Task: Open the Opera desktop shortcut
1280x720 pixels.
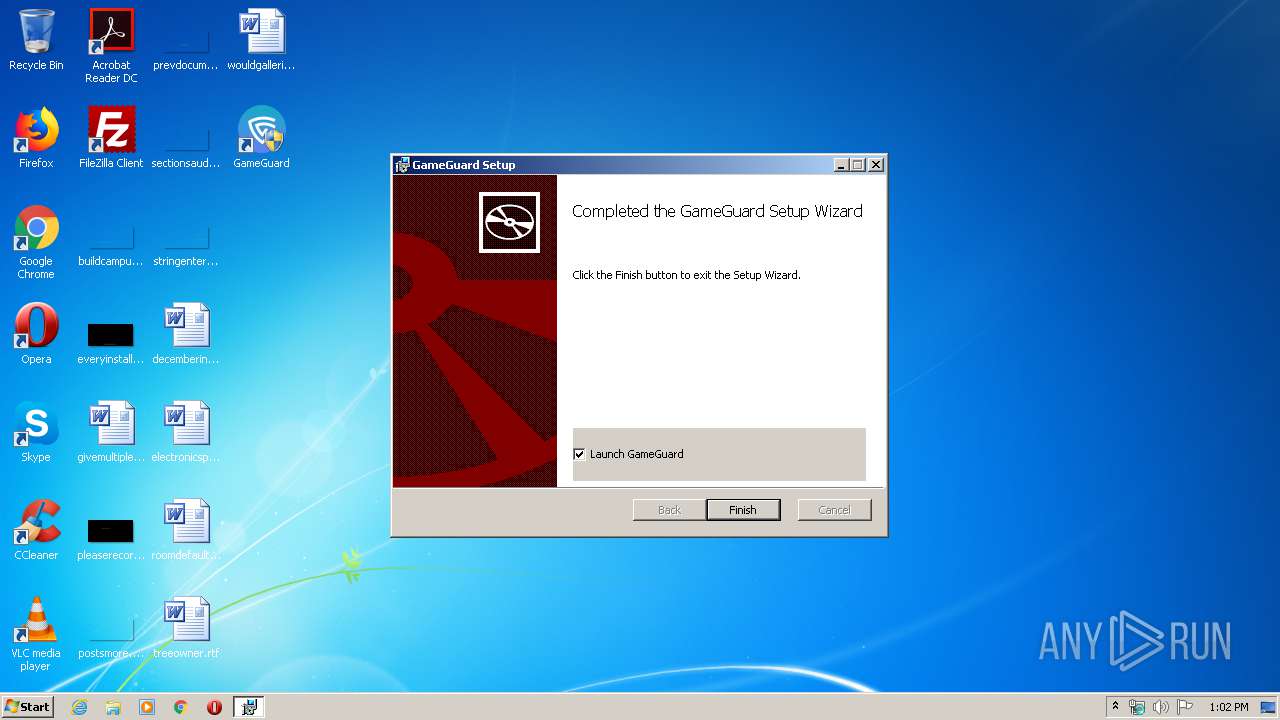Action: point(36,334)
